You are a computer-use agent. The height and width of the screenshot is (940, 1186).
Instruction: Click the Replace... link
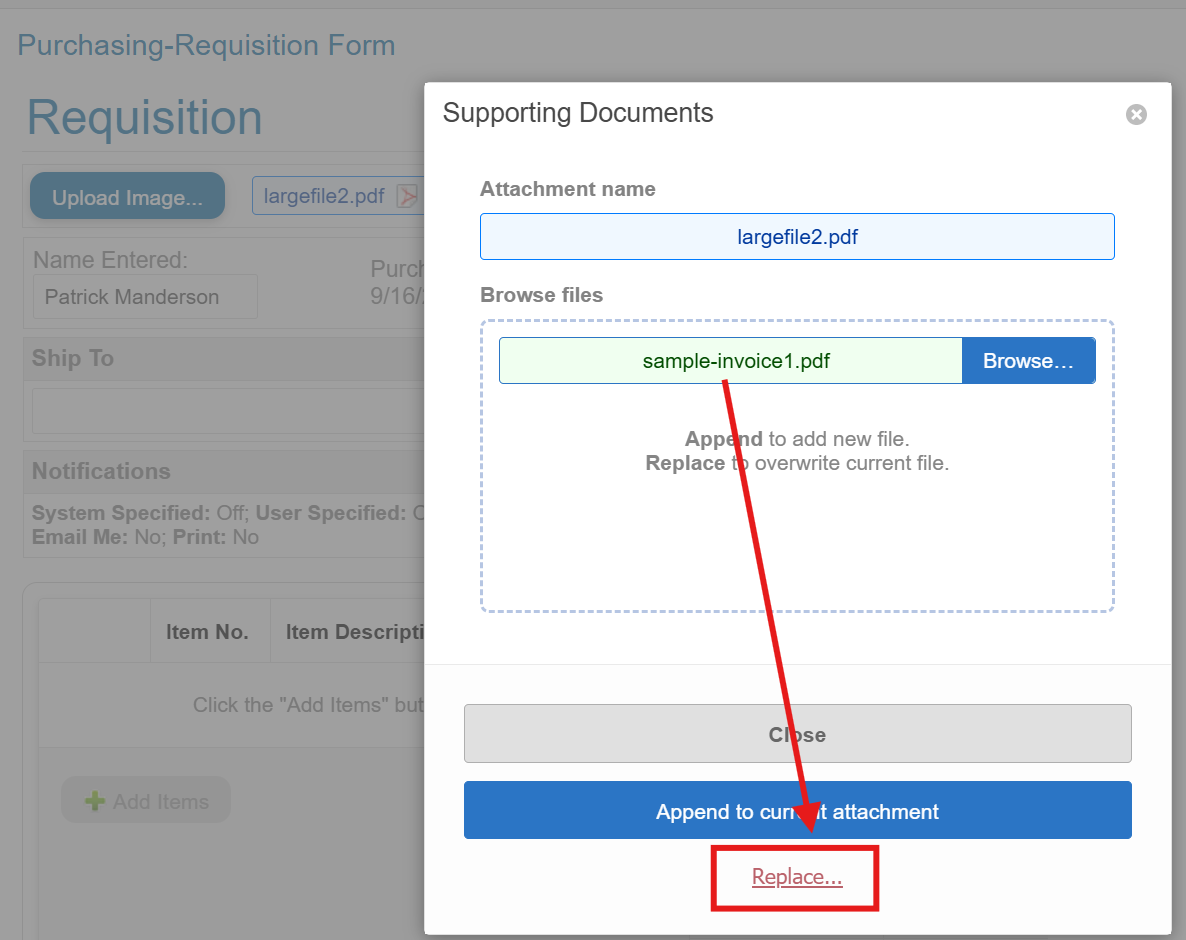796,877
